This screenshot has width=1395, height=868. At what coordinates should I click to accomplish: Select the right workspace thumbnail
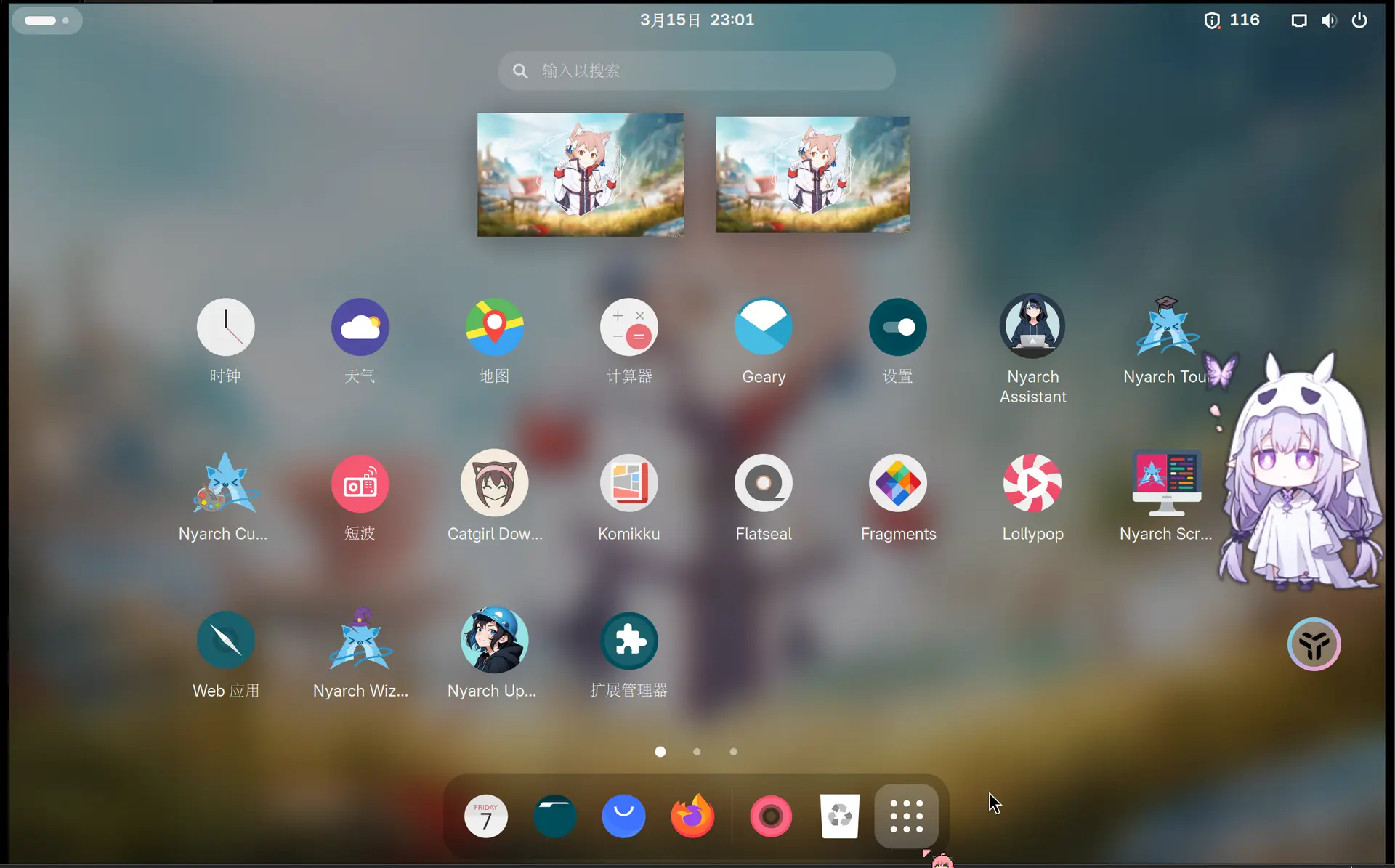pyautogui.click(x=812, y=174)
